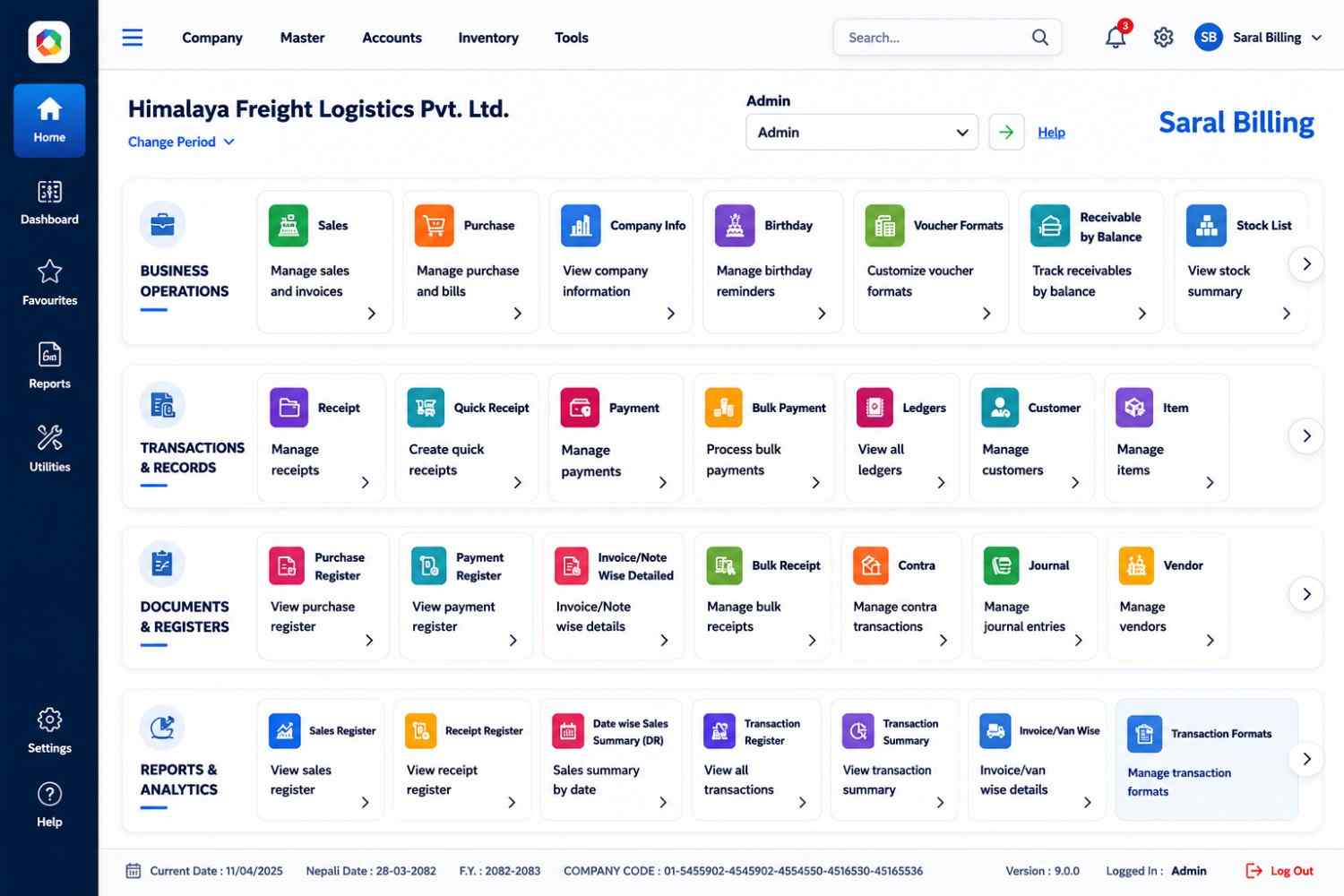This screenshot has height=896, width=1344.
Task: Open Reports in the sidebar
Action: click(49, 366)
